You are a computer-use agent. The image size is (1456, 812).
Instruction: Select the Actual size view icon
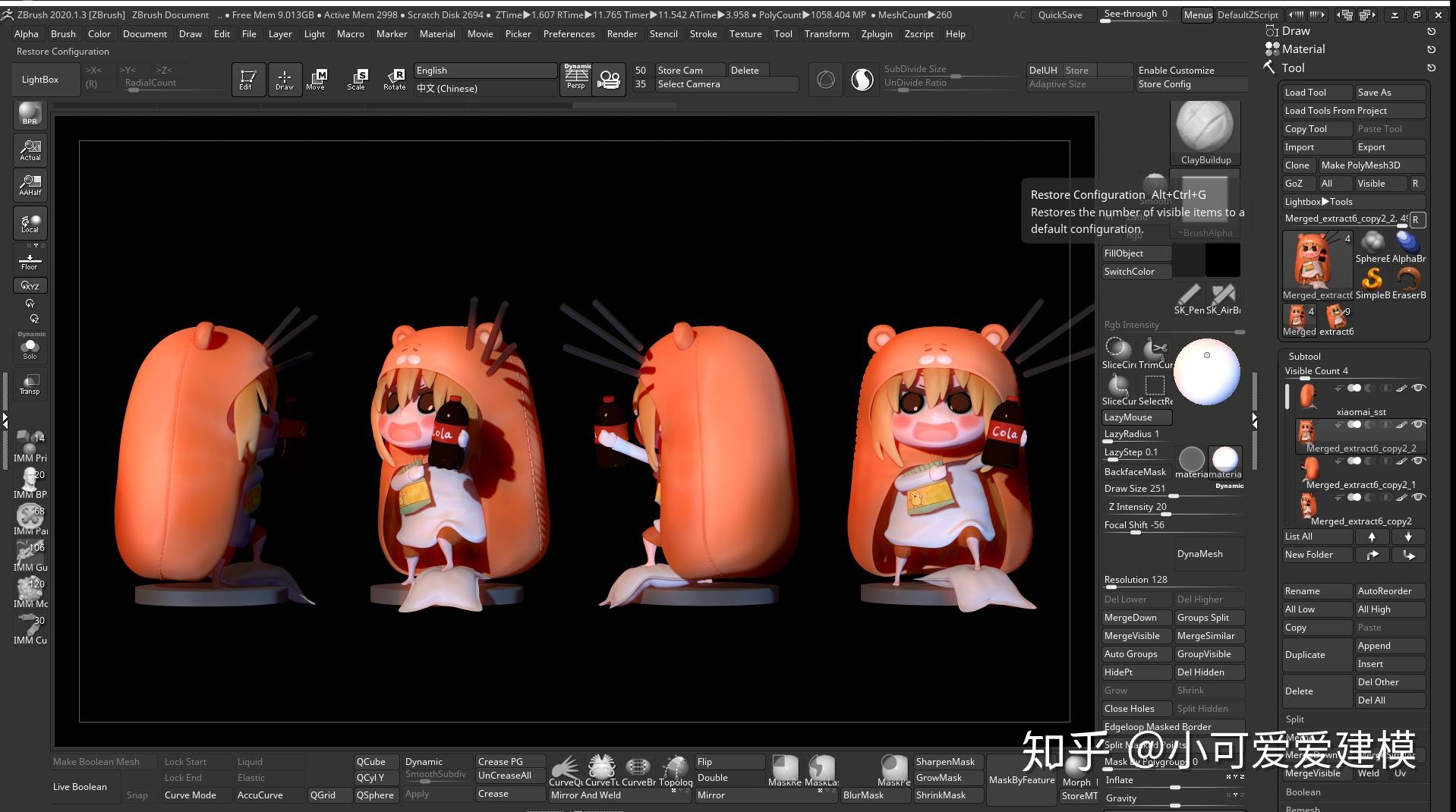click(x=30, y=149)
